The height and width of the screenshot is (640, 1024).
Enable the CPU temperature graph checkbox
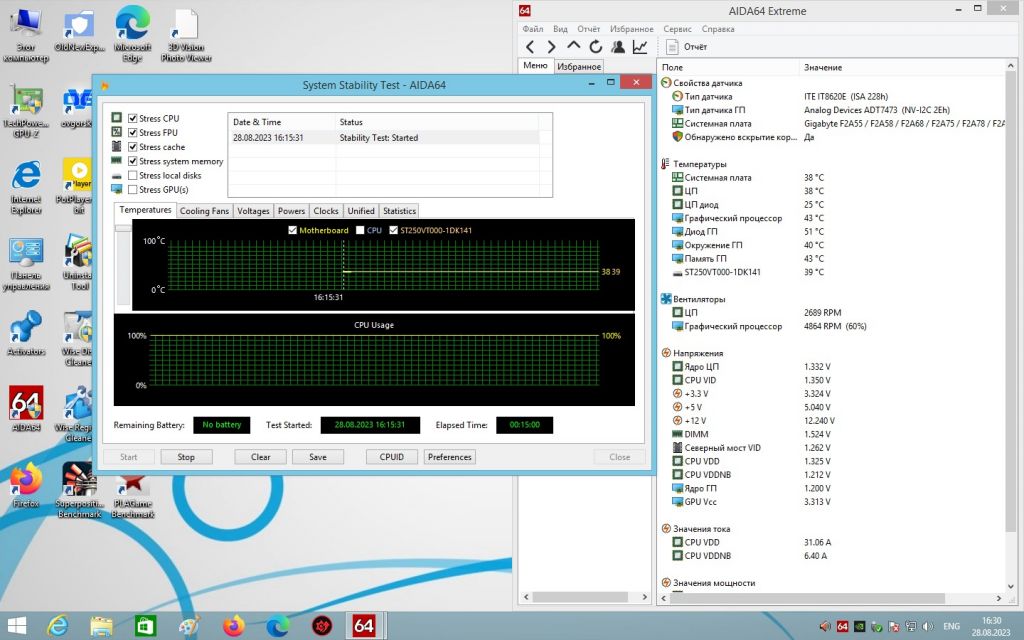point(360,230)
